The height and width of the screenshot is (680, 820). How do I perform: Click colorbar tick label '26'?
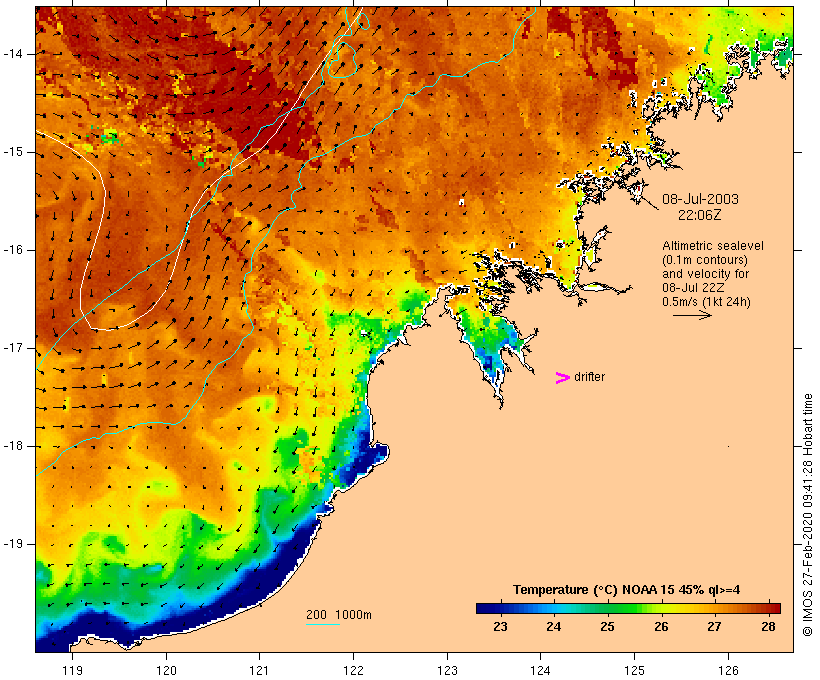(x=661, y=627)
